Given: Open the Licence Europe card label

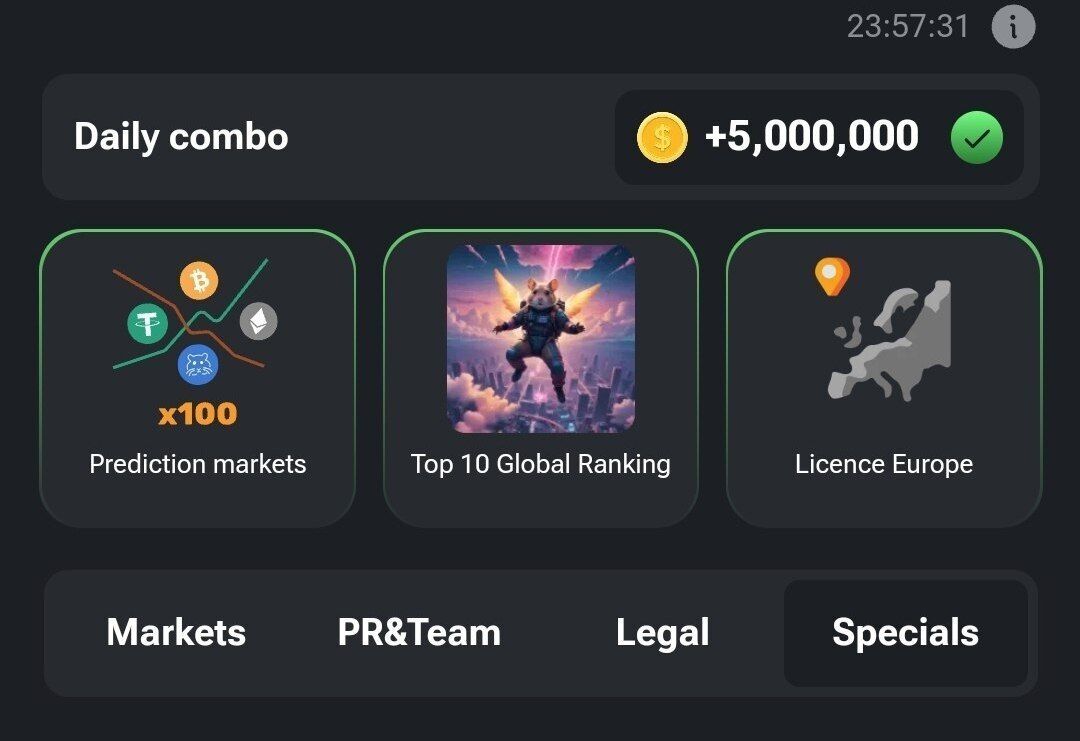Looking at the screenshot, I should (884, 464).
